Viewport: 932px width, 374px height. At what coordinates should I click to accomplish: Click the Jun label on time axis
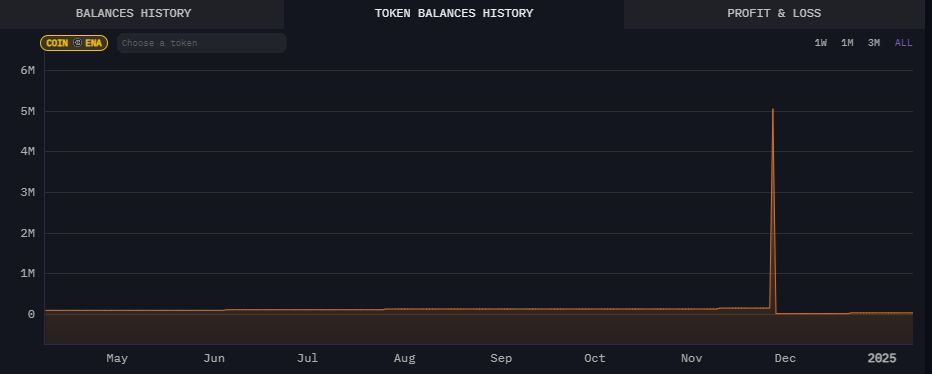point(214,359)
